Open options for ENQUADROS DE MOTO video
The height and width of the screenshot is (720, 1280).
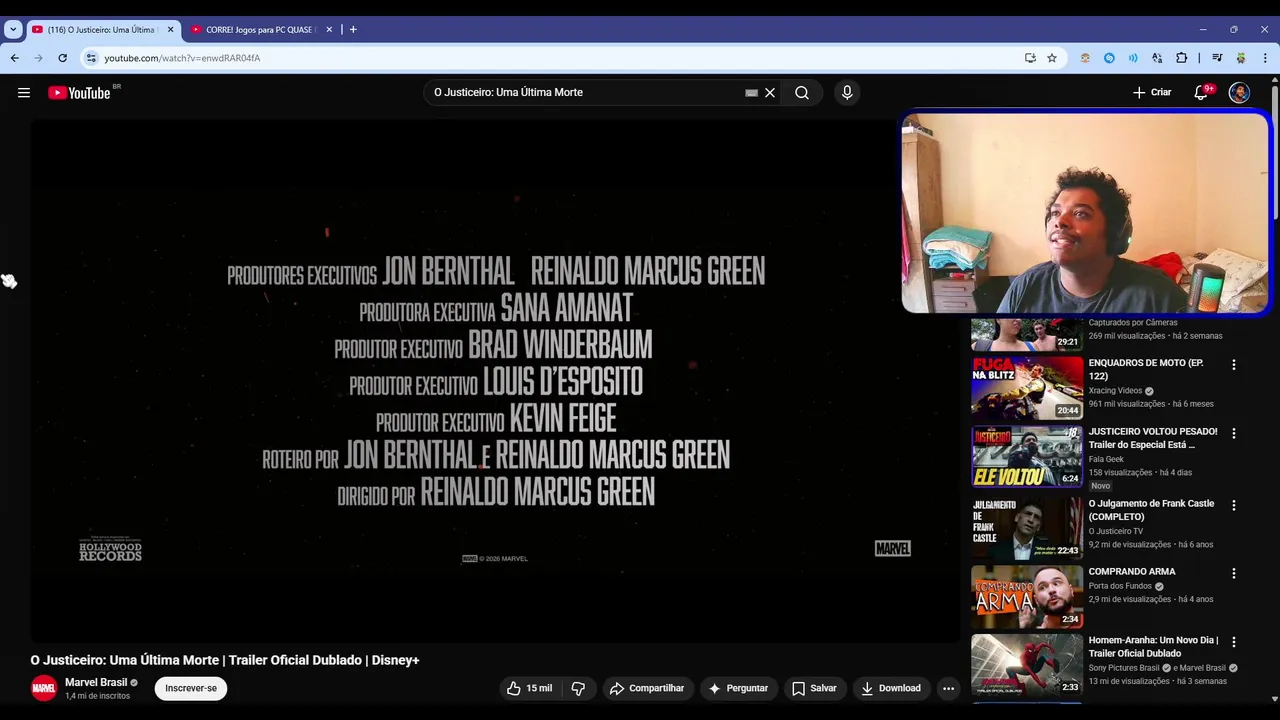point(1233,365)
